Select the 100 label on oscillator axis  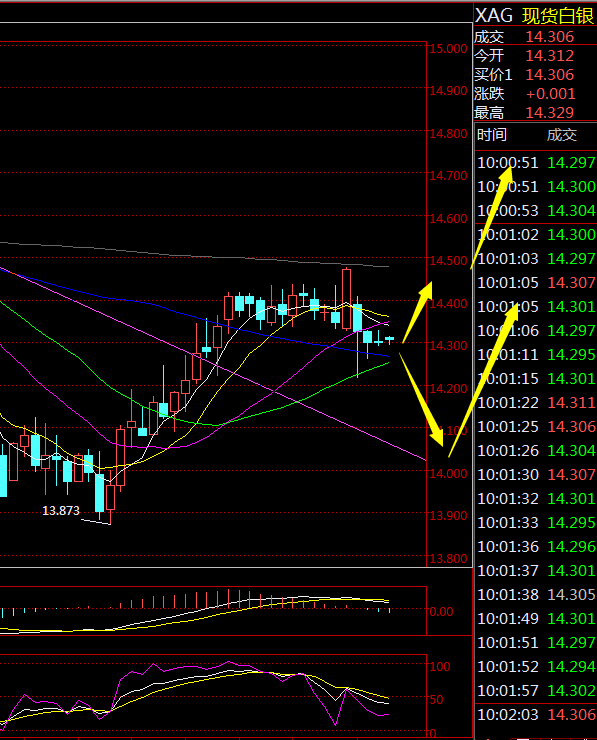[x=440, y=667]
